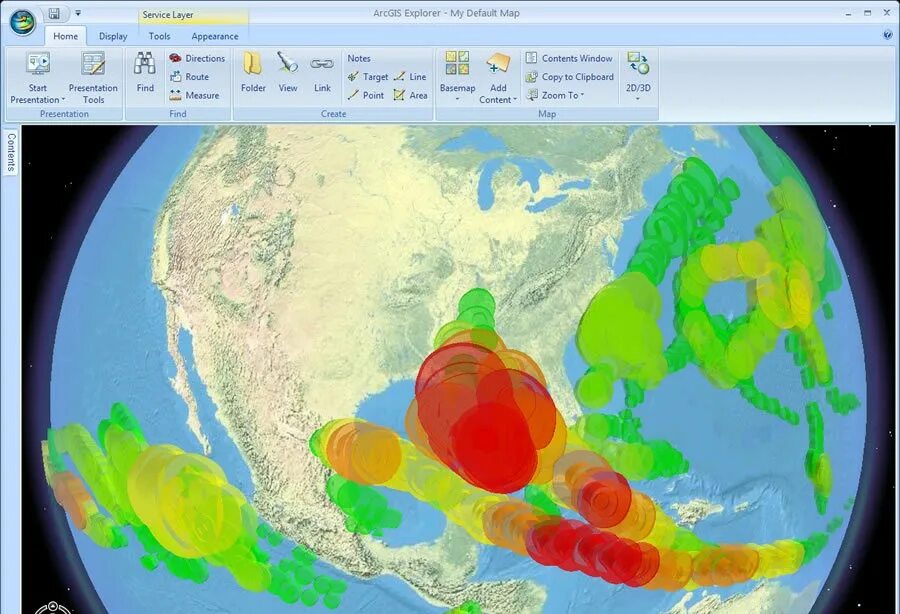The height and width of the screenshot is (614, 900).
Task: Create a Link with the chain icon
Action: [x=322, y=72]
